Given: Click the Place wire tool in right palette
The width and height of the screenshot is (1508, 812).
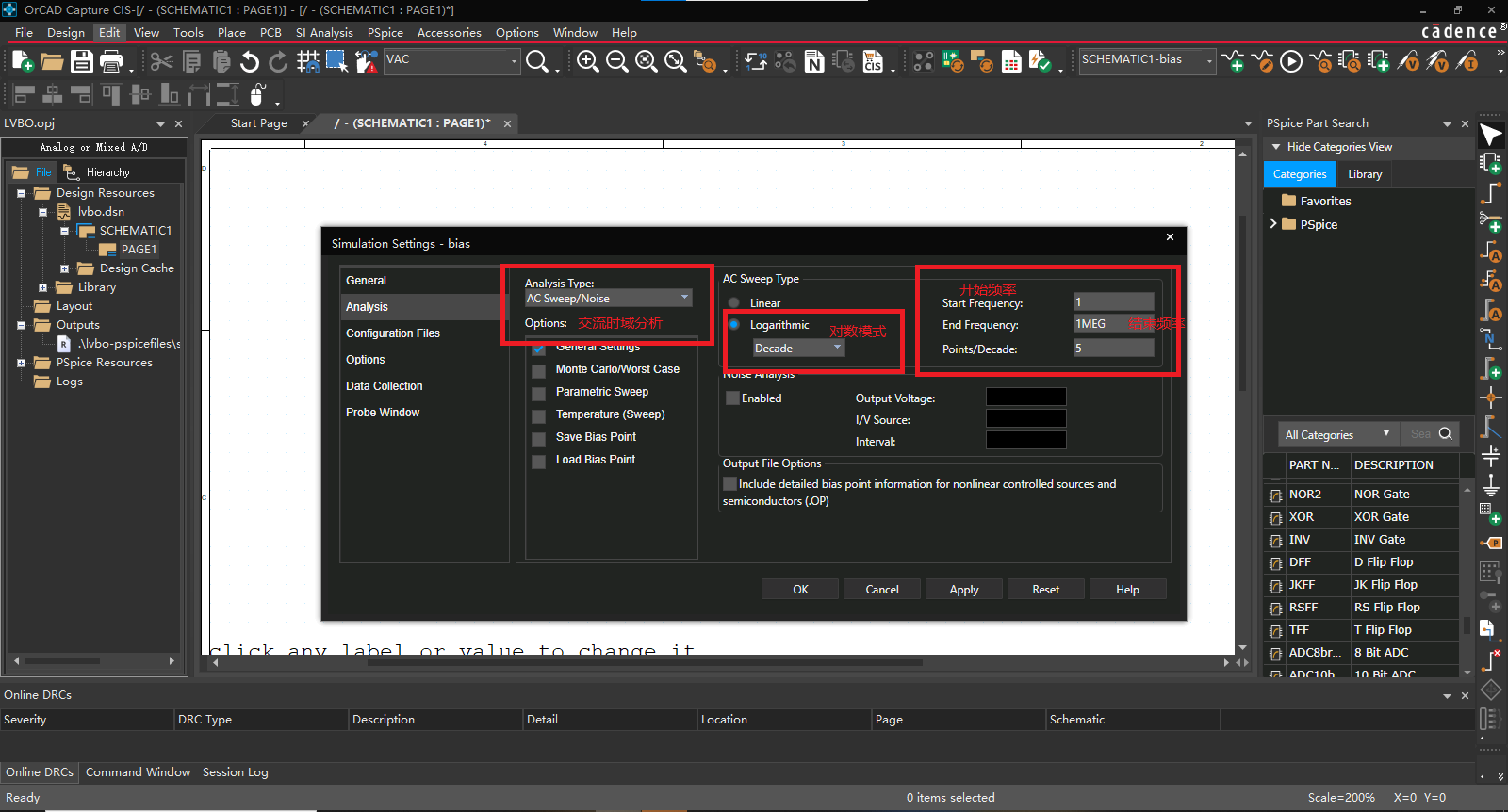Looking at the screenshot, I should click(x=1490, y=192).
